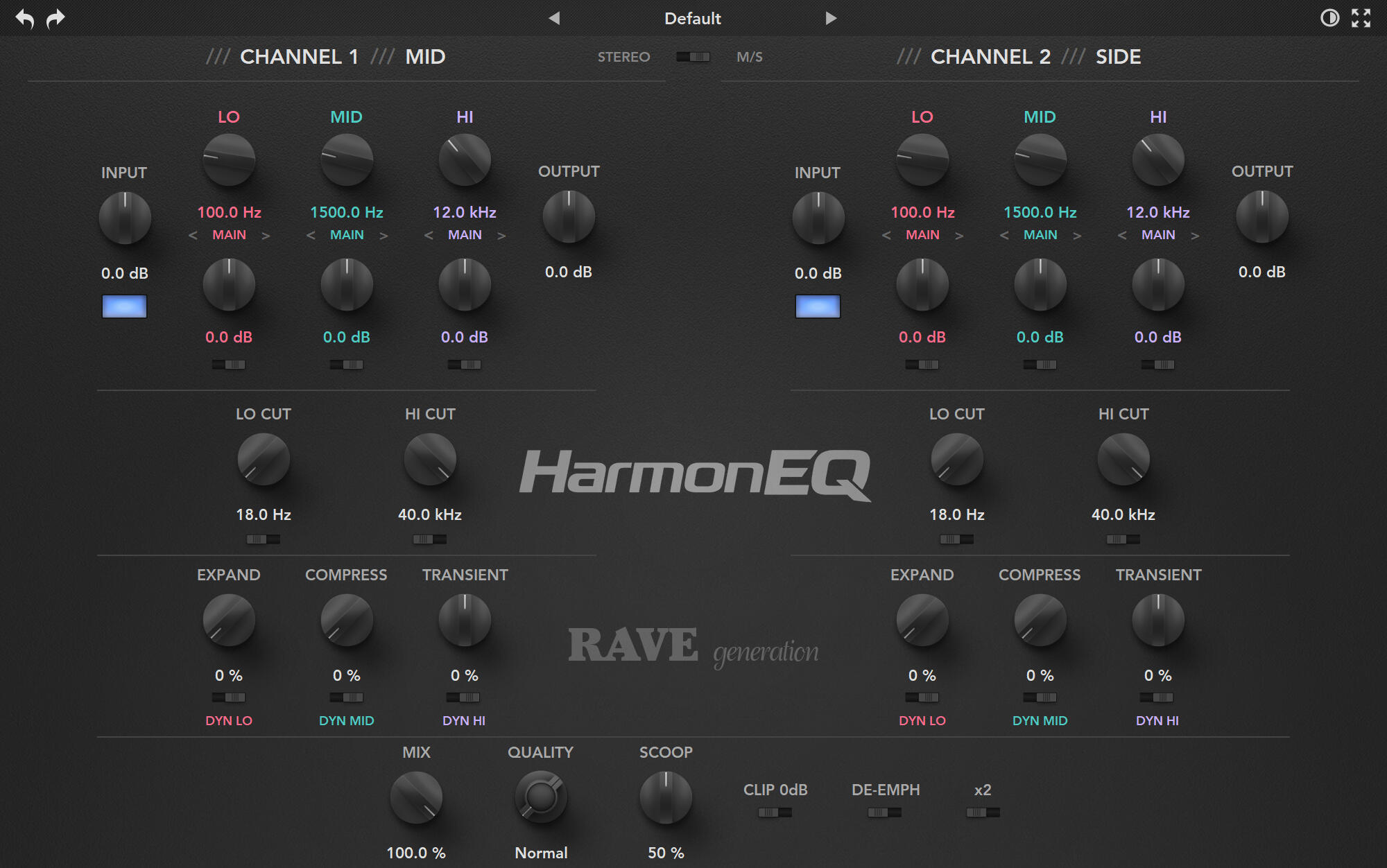Screen dimensions: 1387x868
Task: Go to next preset with right arrow
Action: pos(831,18)
